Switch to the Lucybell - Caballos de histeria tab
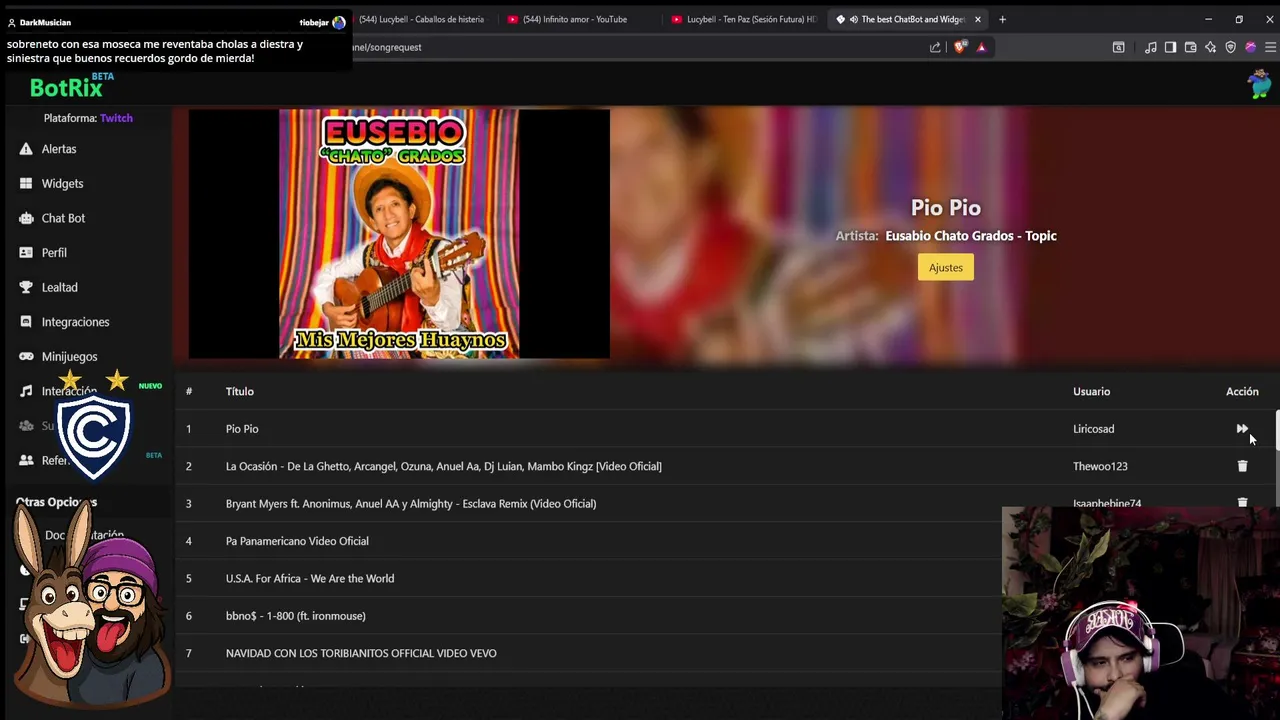1280x720 pixels. (421, 19)
